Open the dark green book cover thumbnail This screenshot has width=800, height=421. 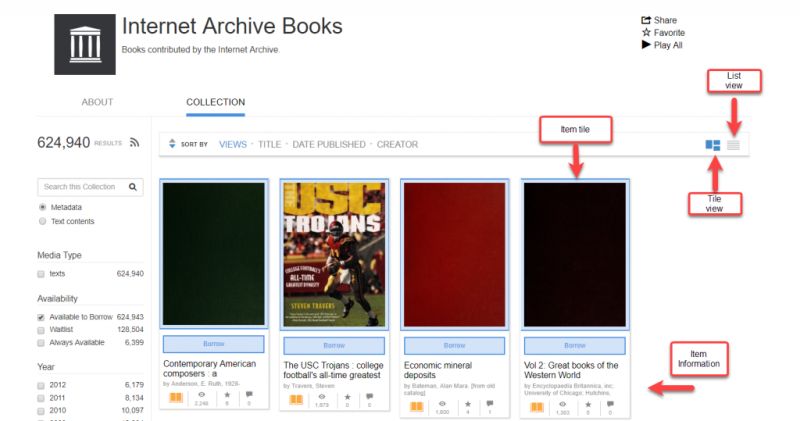(x=214, y=254)
